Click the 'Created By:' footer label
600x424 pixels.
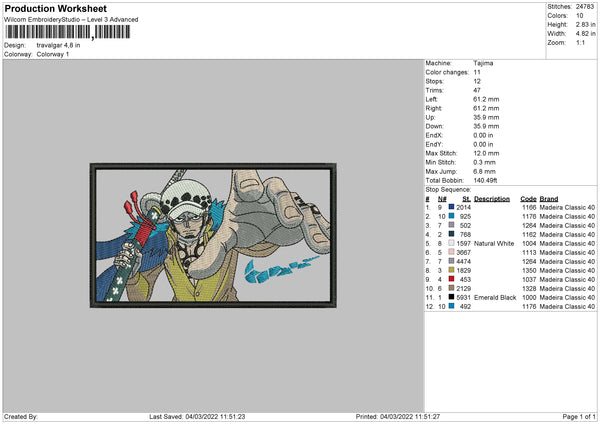coord(21,416)
